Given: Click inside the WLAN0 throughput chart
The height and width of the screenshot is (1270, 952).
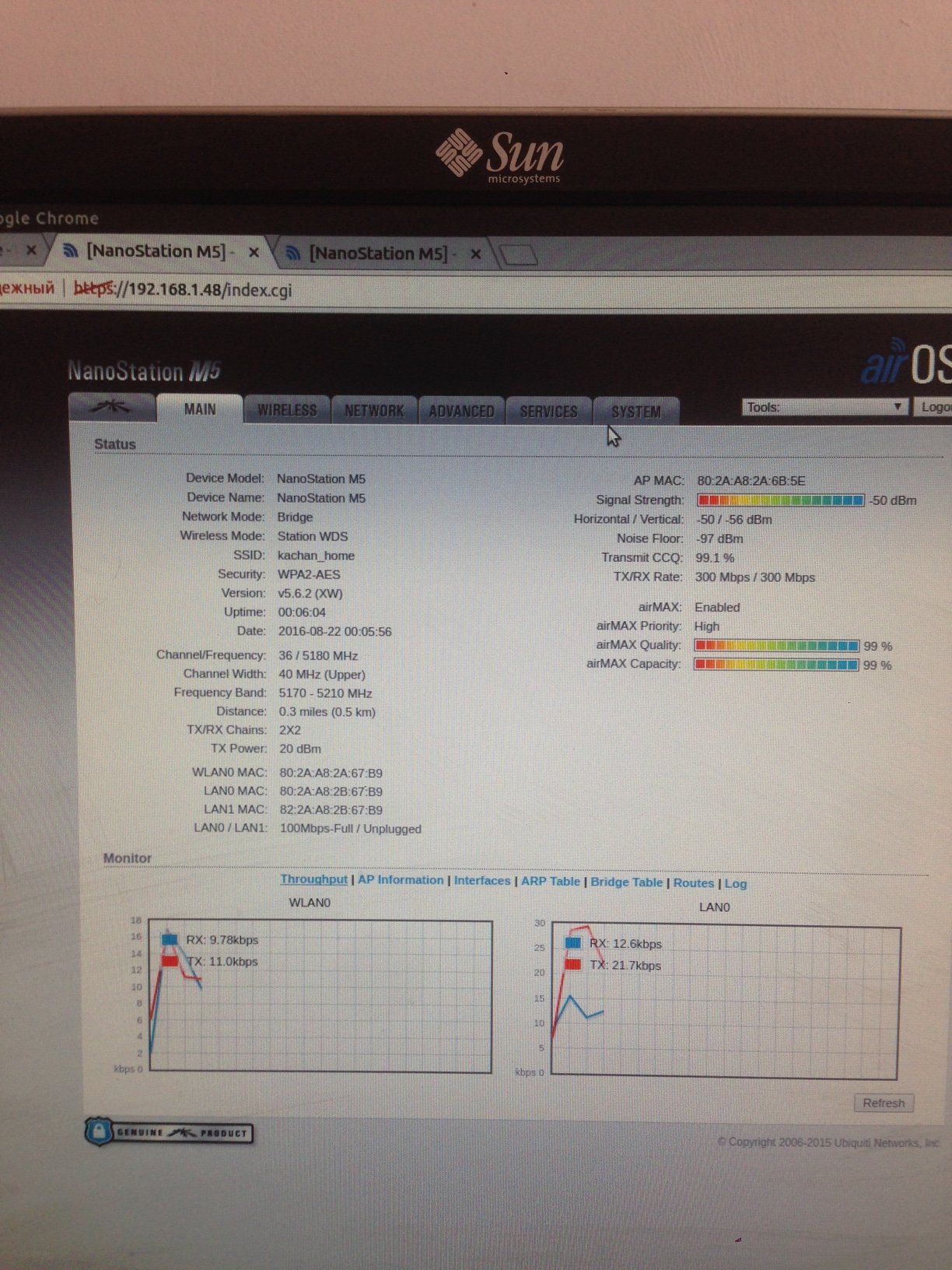Looking at the screenshot, I should (320, 997).
